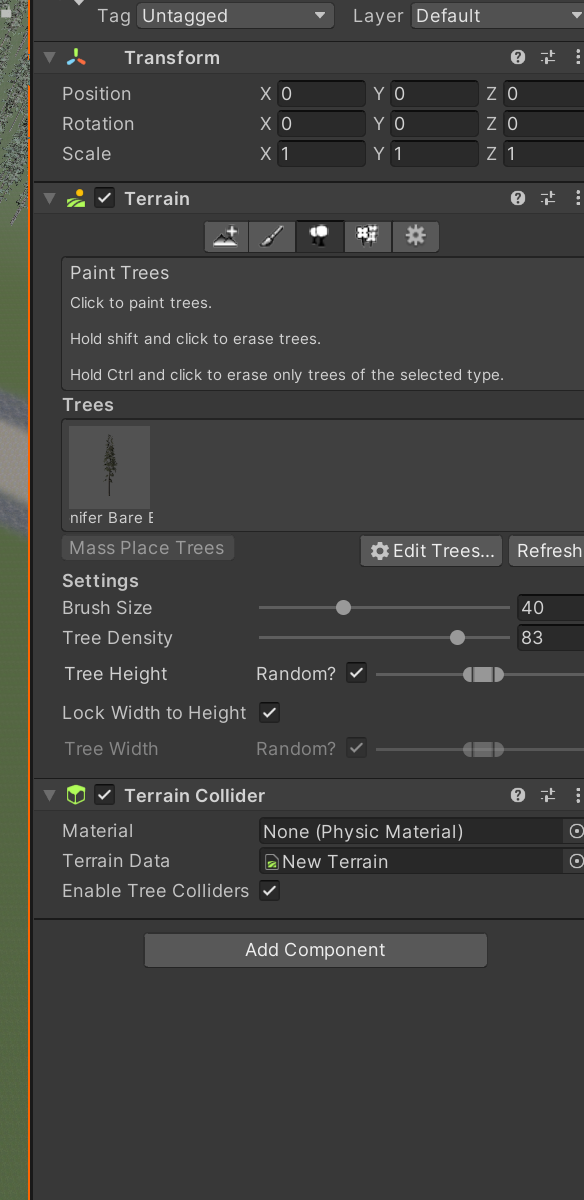The height and width of the screenshot is (1200, 584).
Task: Select the Paint Terrain brush tool
Action: 272,236
